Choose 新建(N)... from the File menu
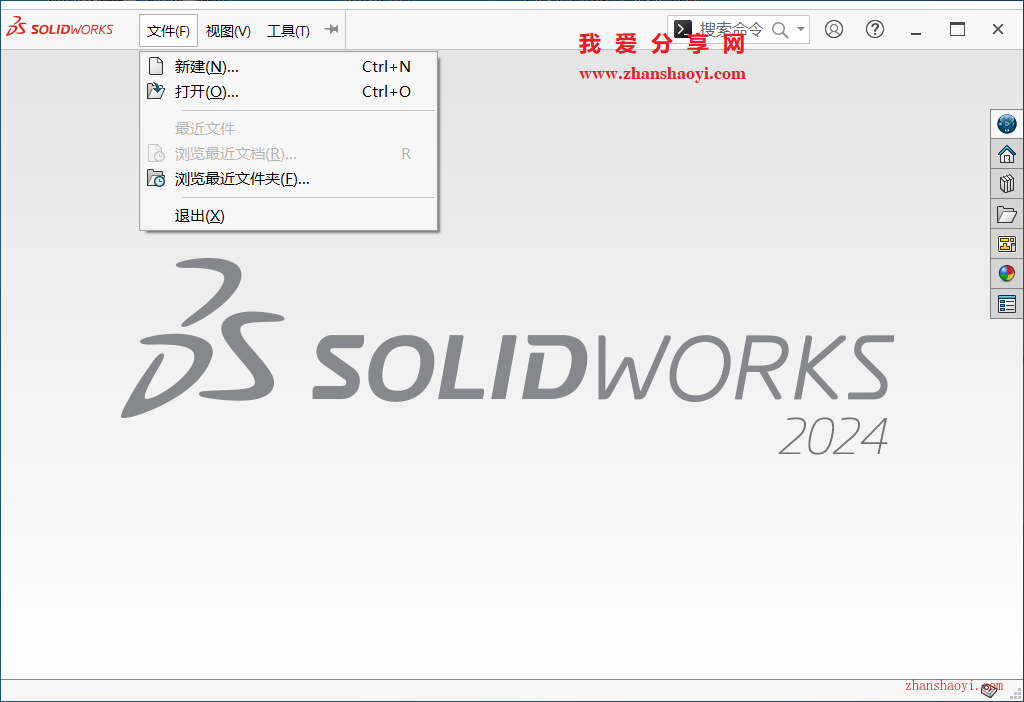 (x=288, y=67)
